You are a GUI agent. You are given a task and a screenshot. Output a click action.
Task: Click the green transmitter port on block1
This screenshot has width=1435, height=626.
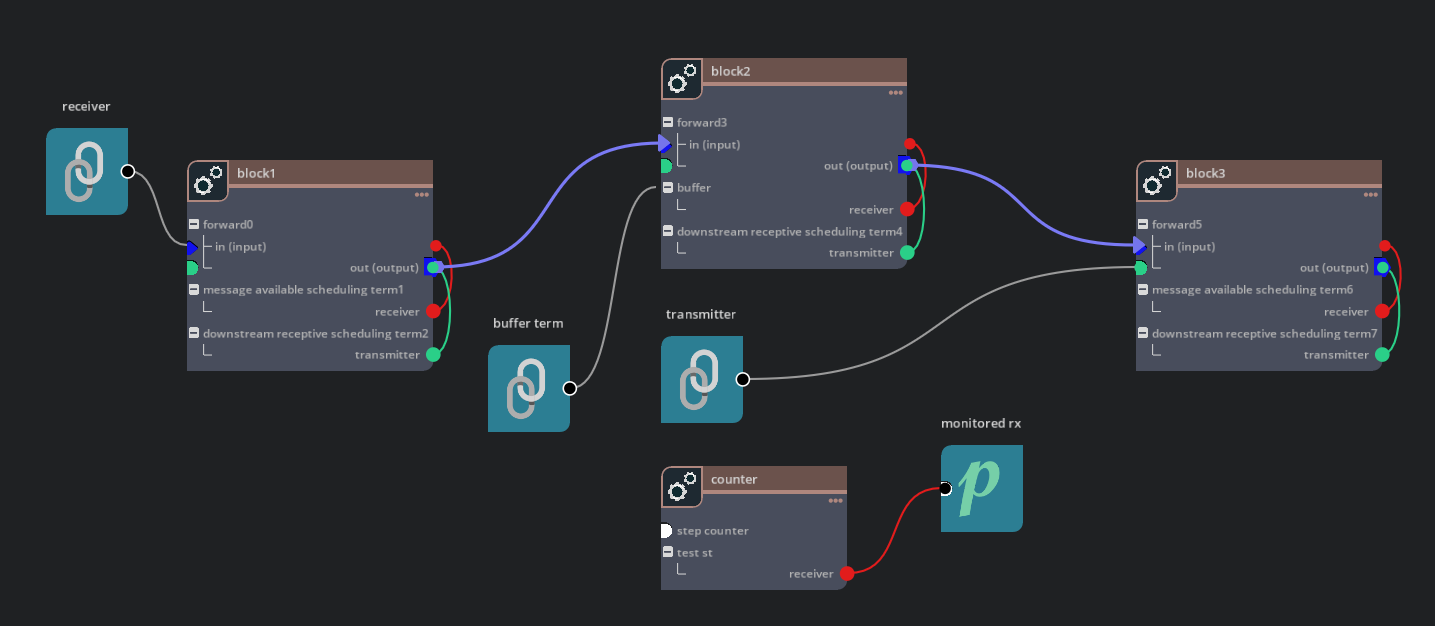click(434, 354)
